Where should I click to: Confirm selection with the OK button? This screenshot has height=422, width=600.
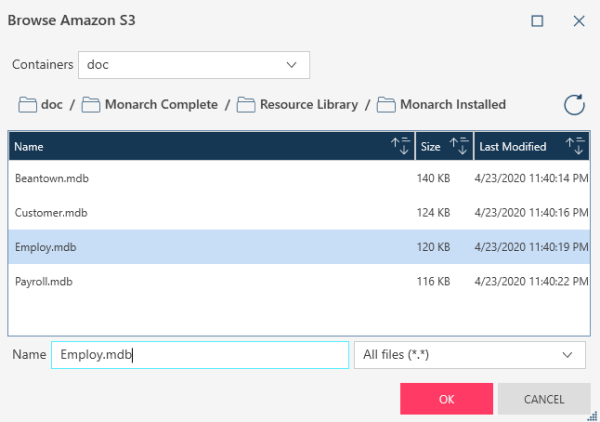tap(447, 399)
